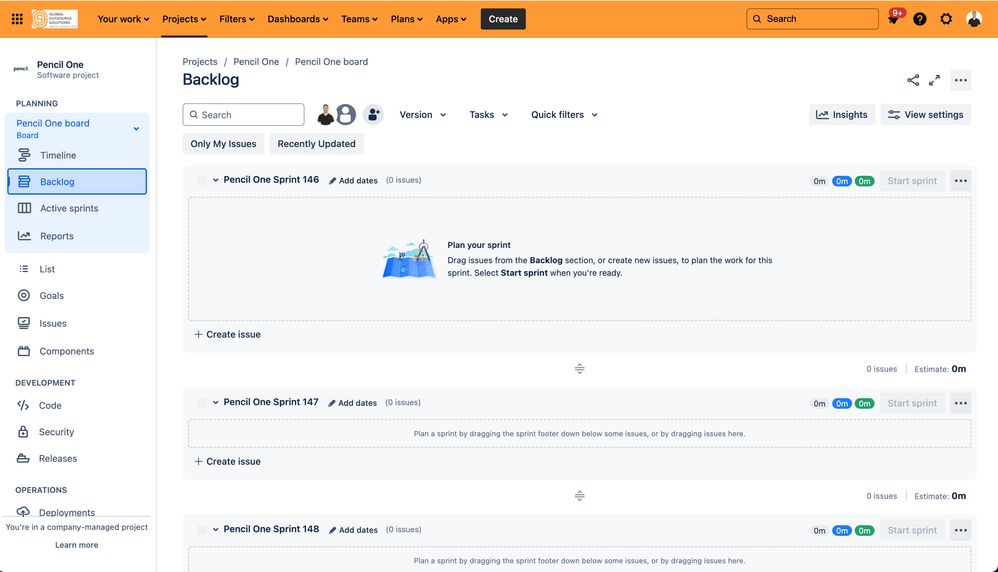Select the Backlog sidebar item

click(x=77, y=181)
